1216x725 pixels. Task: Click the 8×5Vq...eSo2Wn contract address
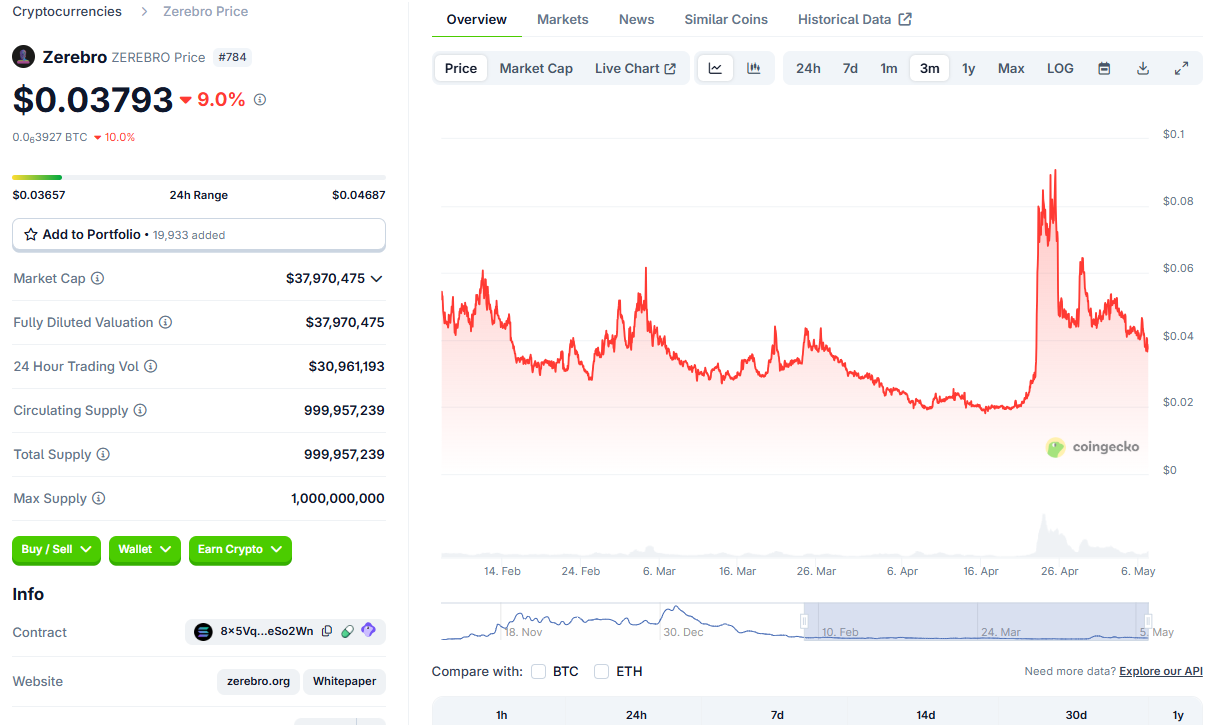pyautogui.click(x=267, y=631)
